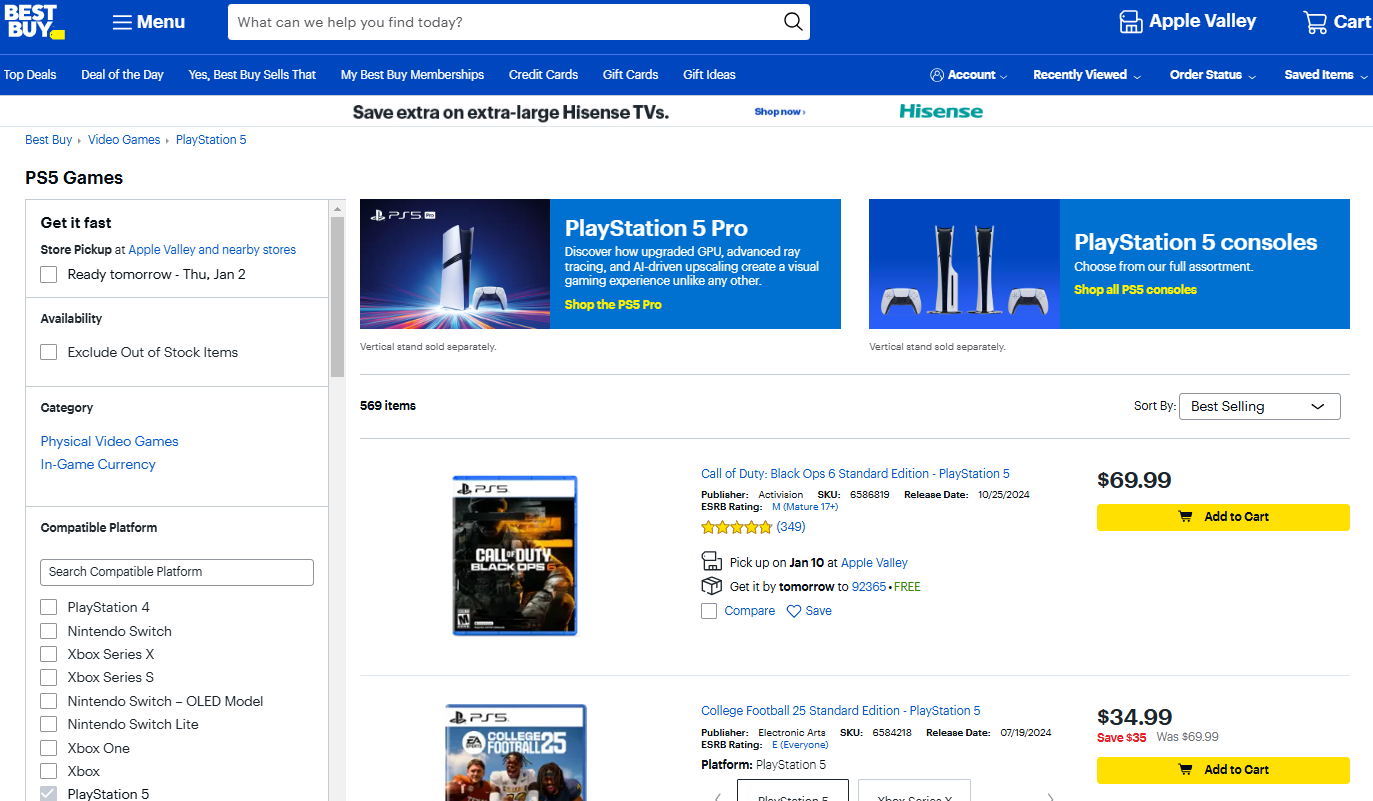Click the search magnifying glass icon

(793, 22)
